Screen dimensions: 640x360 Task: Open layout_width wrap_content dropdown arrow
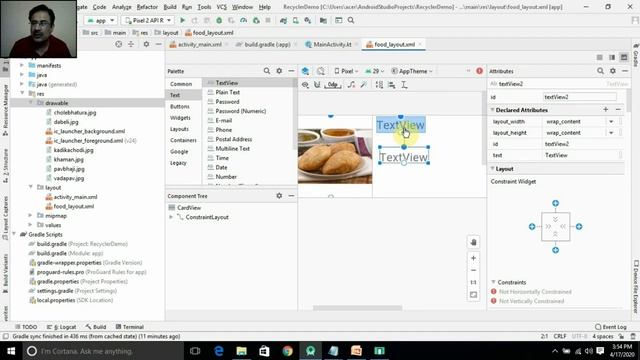coord(611,122)
